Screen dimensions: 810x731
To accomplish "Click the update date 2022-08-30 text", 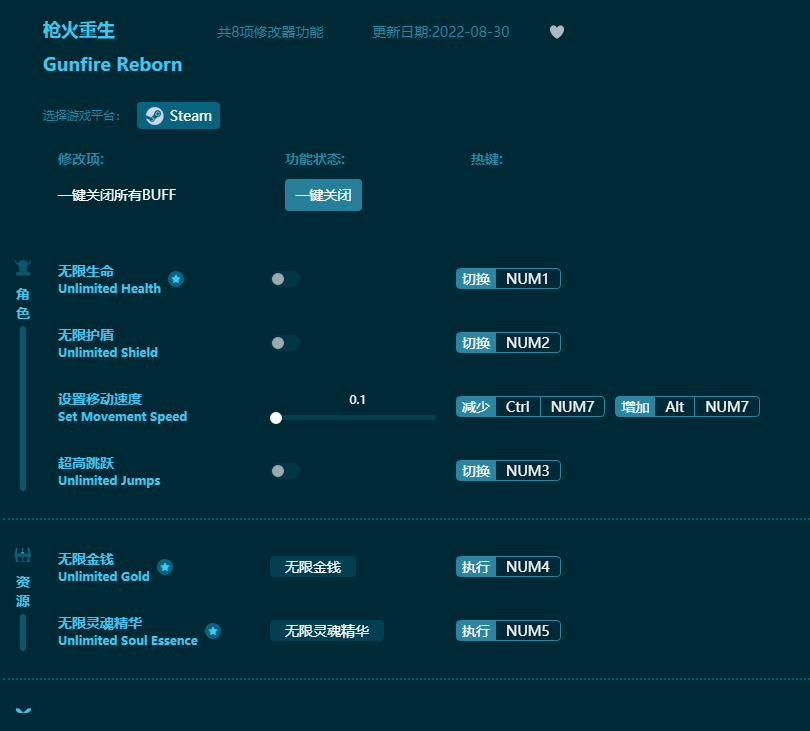I will pyautogui.click(x=441, y=32).
